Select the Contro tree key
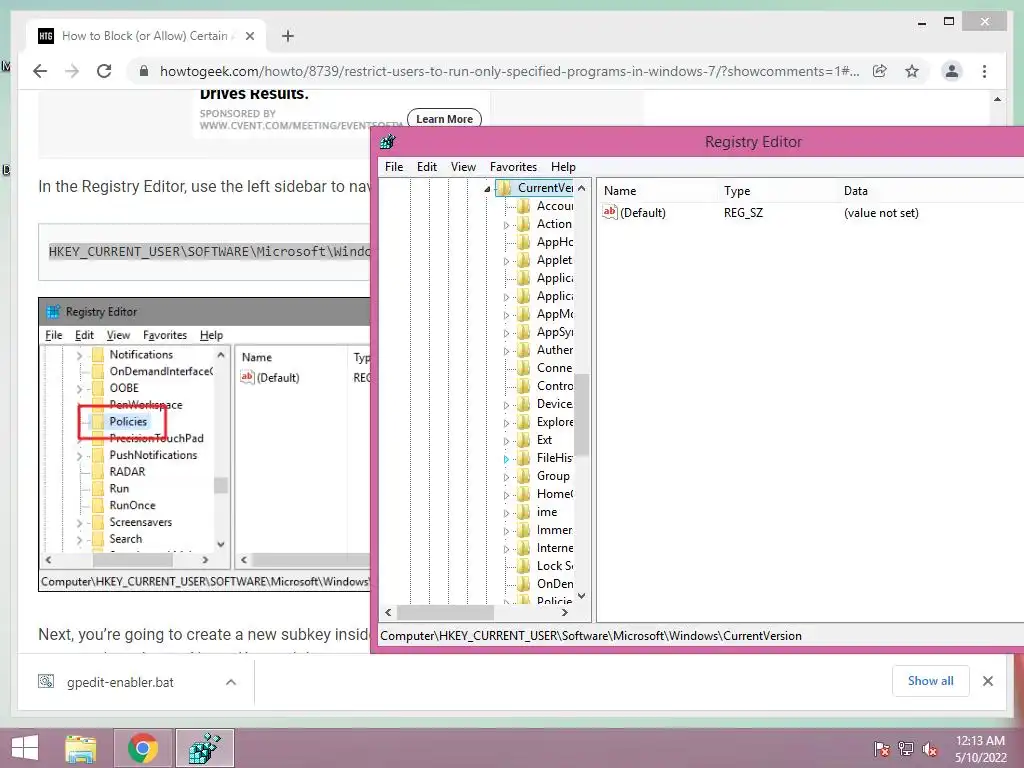The width and height of the screenshot is (1024, 768). click(554, 386)
